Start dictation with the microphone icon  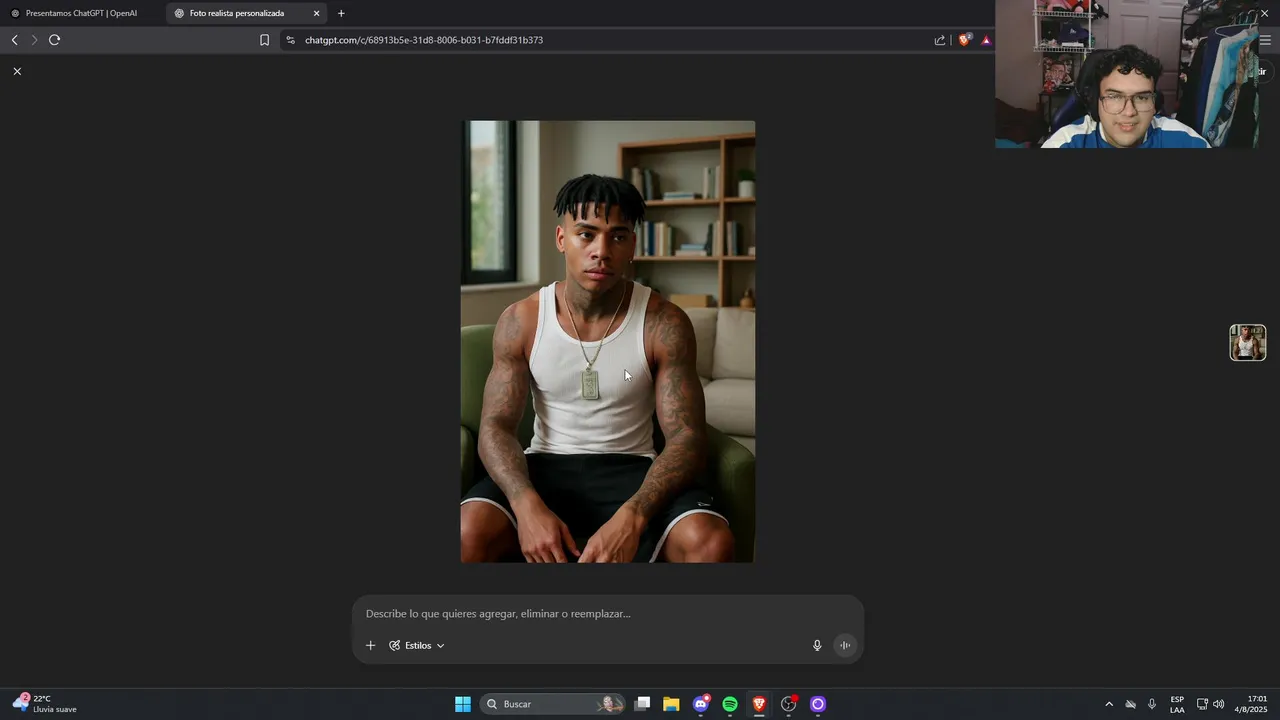(x=817, y=645)
